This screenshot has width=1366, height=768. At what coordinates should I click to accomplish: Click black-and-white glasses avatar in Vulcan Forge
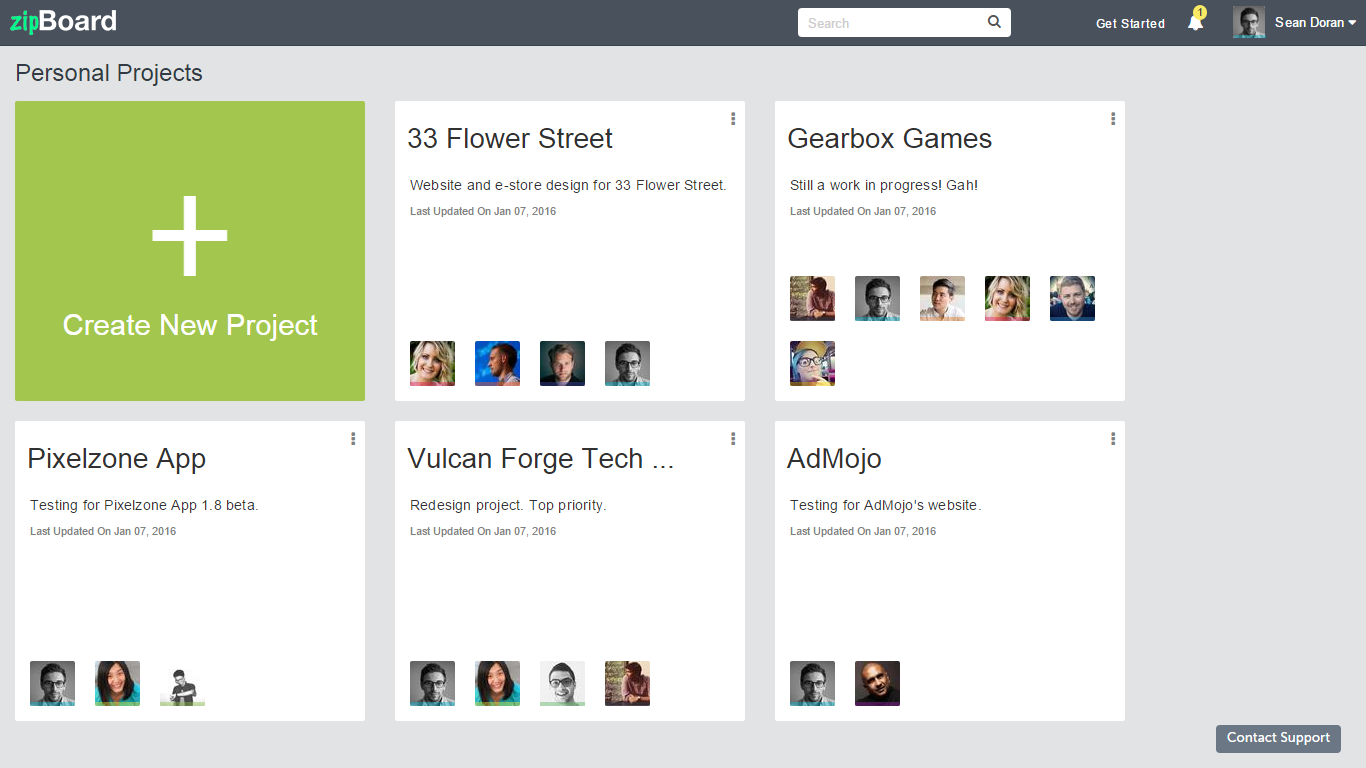pyautogui.click(x=562, y=683)
